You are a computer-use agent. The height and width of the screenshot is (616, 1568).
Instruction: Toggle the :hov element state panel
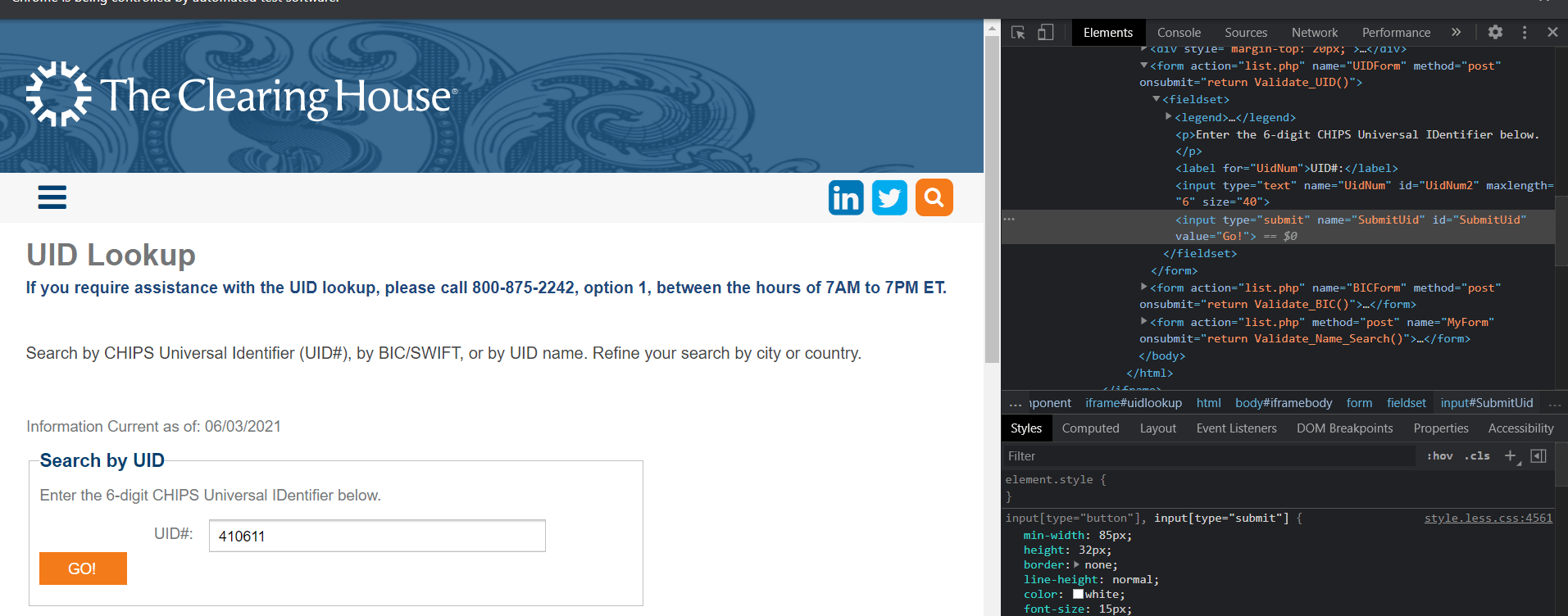(x=1439, y=456)
